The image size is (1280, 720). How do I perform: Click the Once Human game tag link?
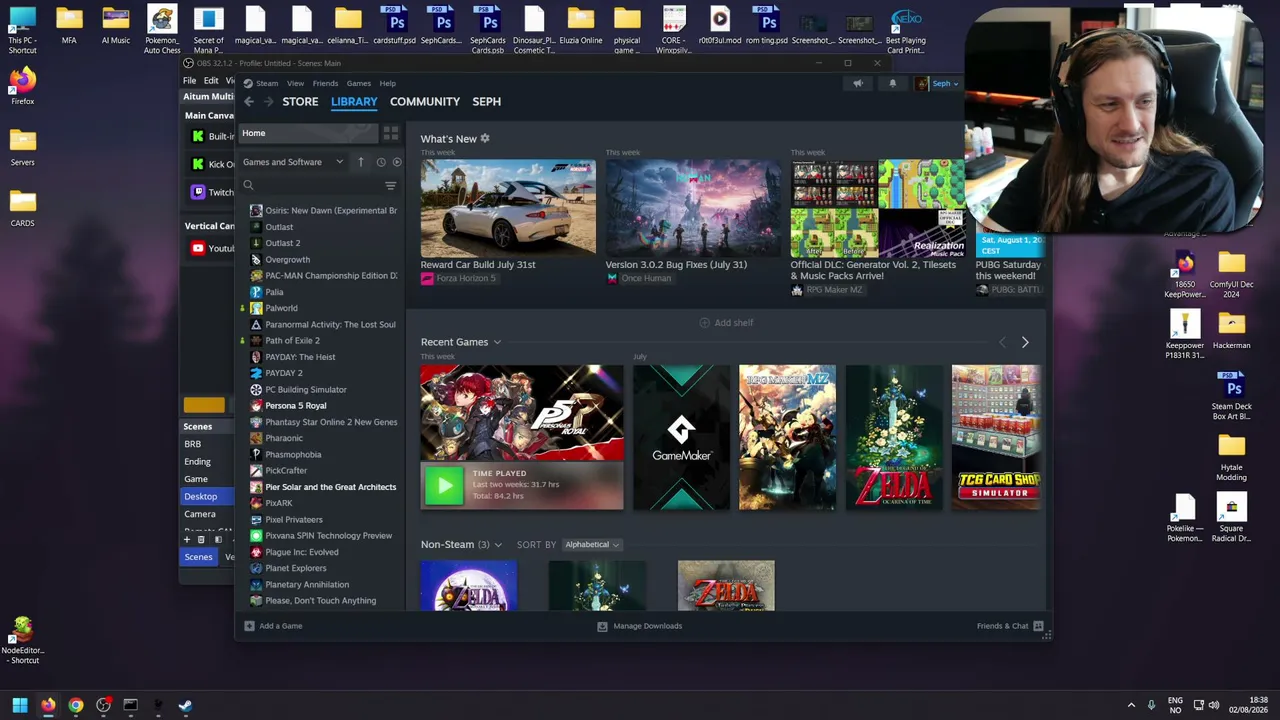point(639,278)
